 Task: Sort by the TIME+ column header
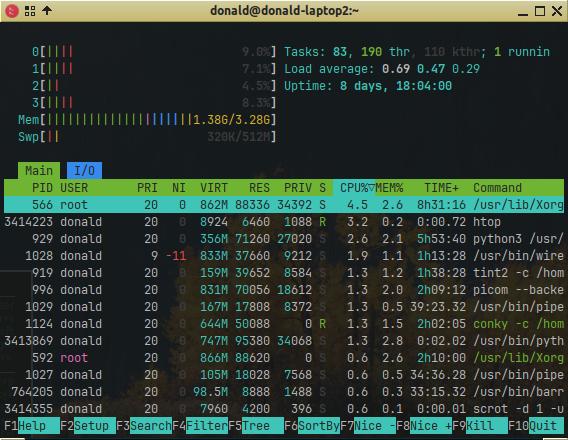441,188
